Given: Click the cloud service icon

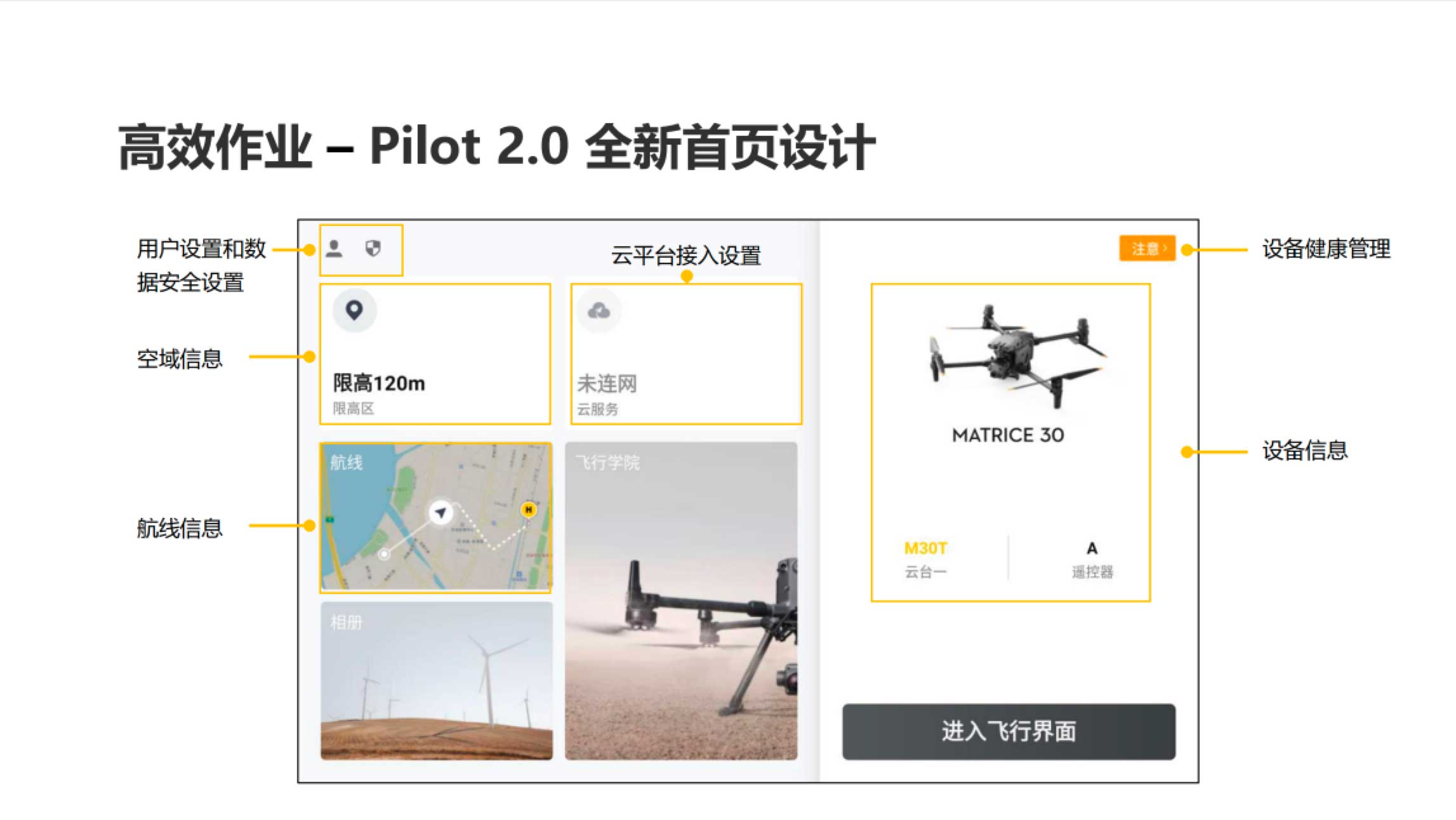Looking at the screenshot, I should point(599,310).
